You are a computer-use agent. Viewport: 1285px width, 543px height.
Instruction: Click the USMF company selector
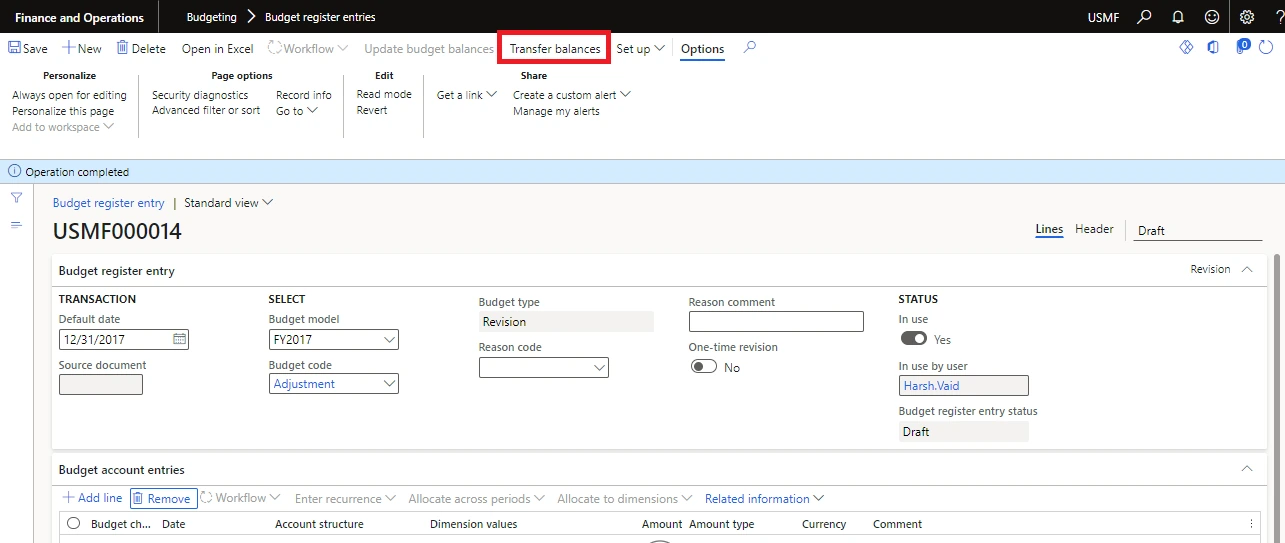coord(1103,17)
